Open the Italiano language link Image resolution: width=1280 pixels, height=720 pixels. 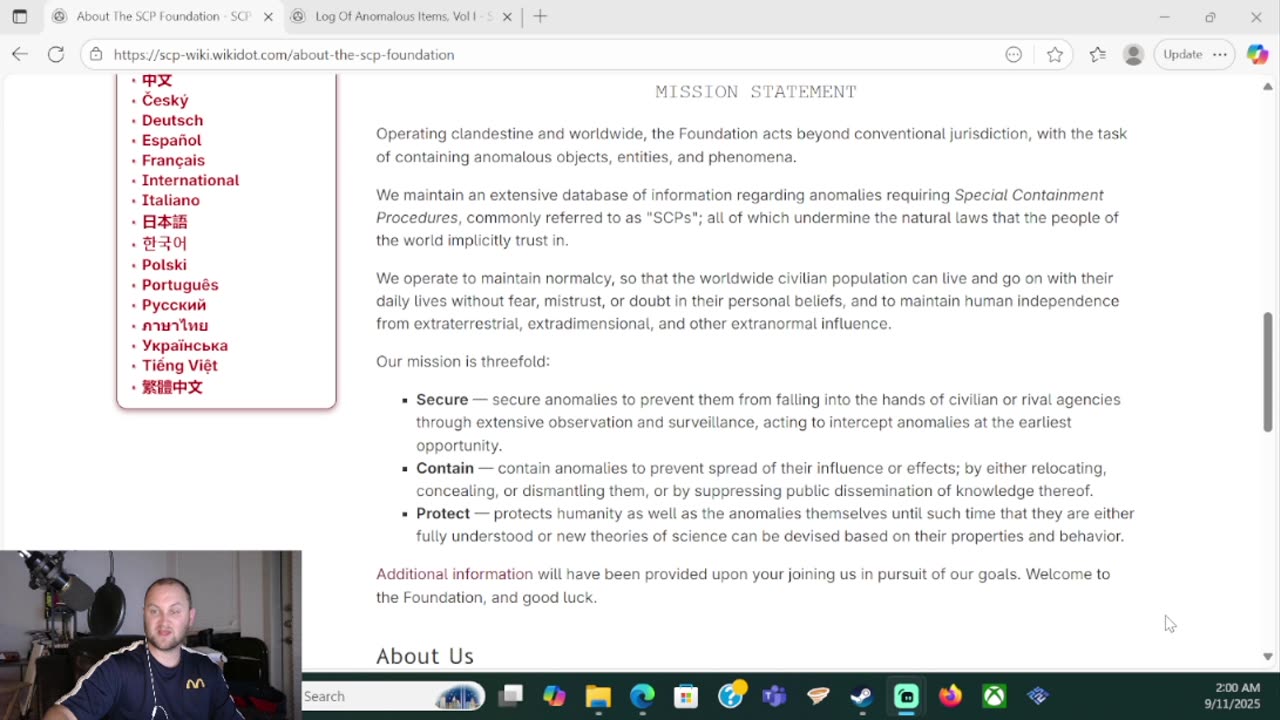pyautogui.click(x=170, y=200)
